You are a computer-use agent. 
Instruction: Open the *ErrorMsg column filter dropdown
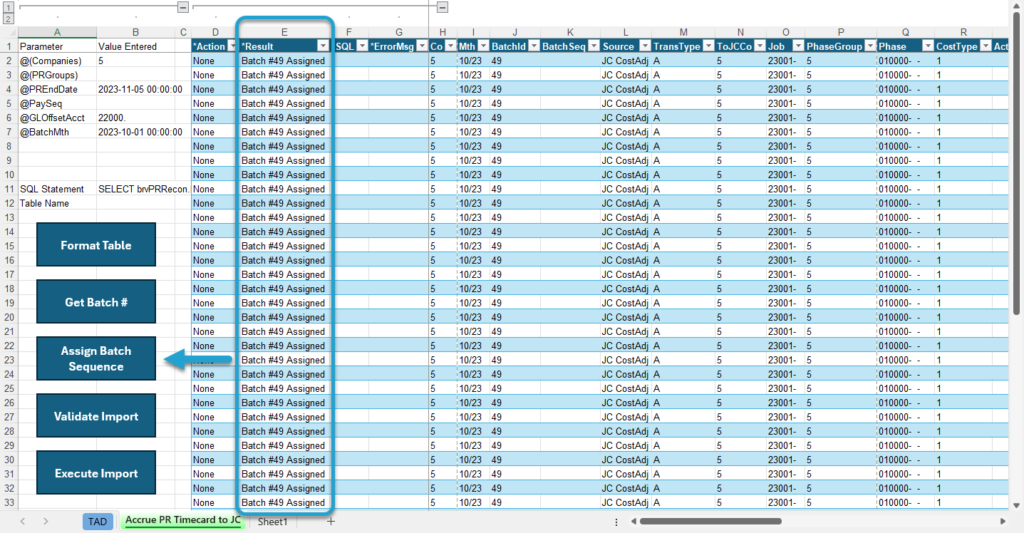click(422, 46)
